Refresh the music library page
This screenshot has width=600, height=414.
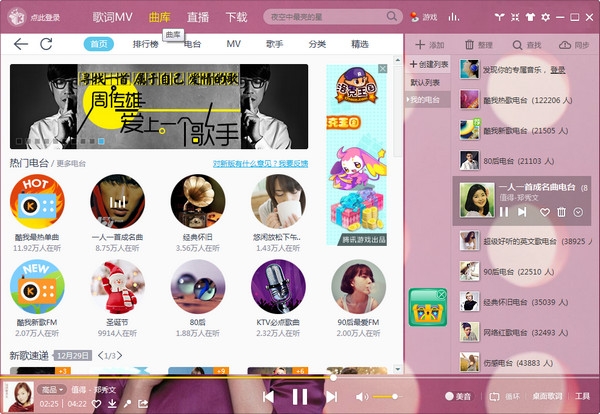click(47, 44)
